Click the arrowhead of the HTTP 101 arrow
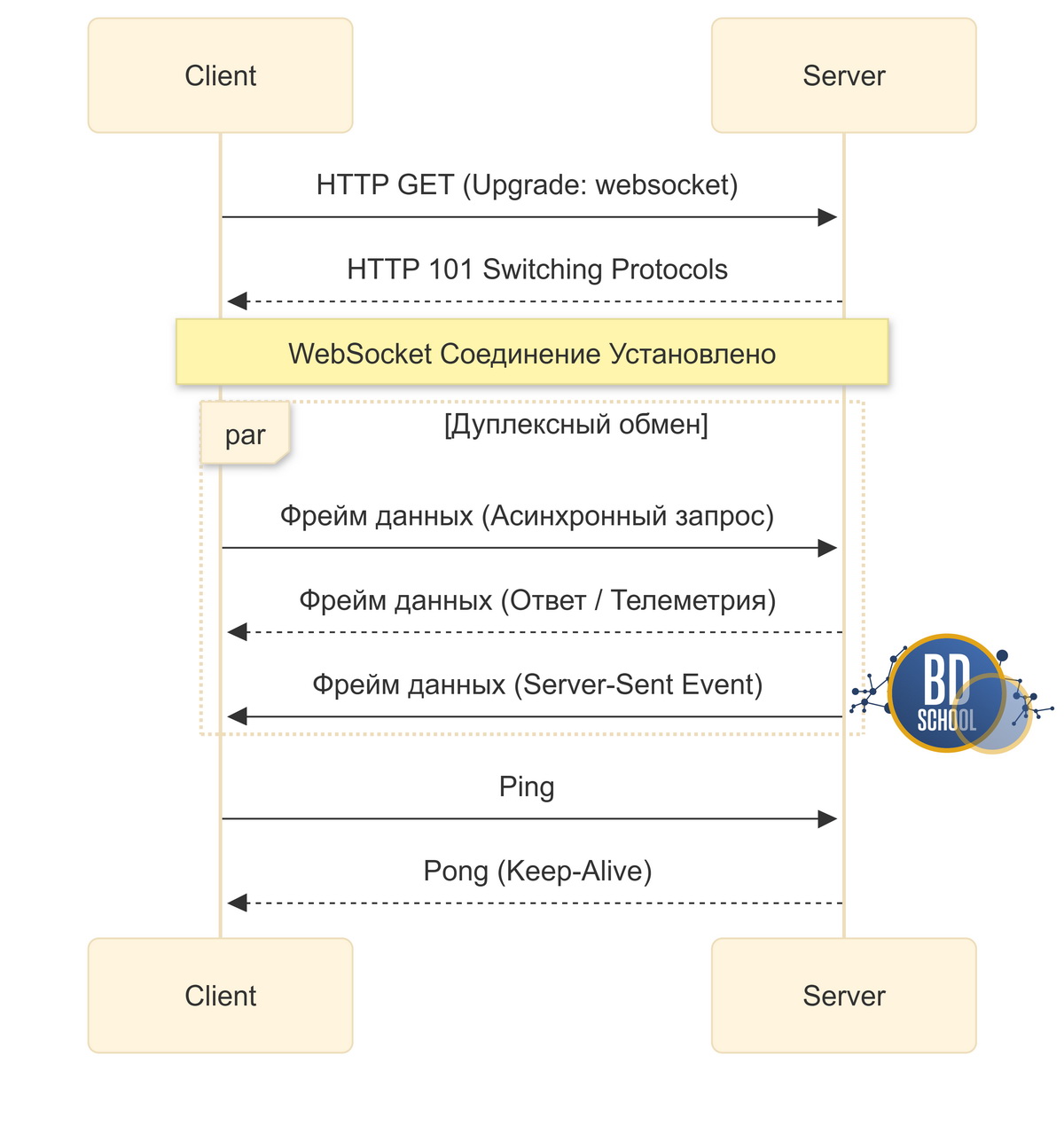This screenshot has width=1064, height=1126. [237, 301]
